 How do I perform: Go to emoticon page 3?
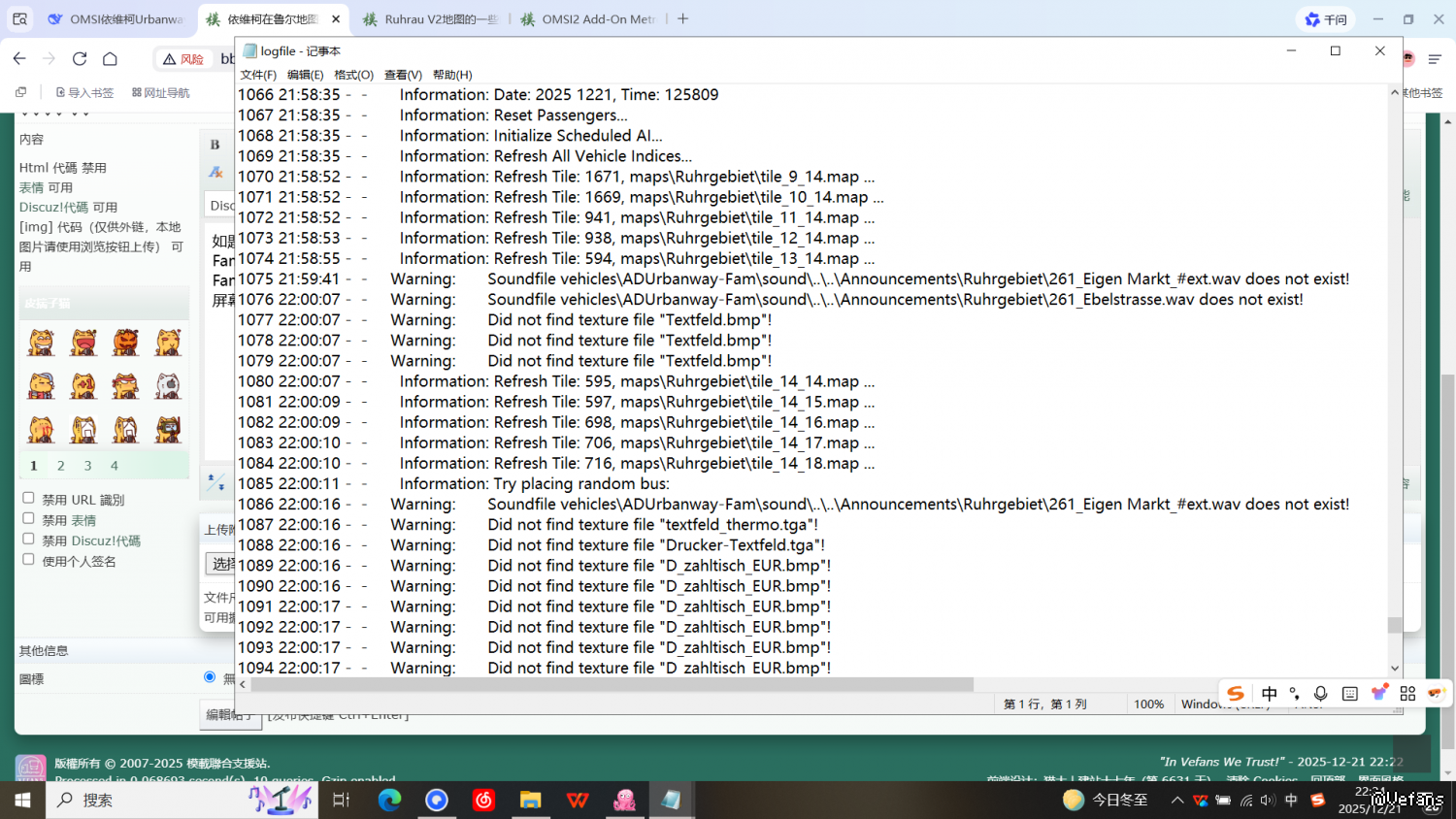(87, 466)
